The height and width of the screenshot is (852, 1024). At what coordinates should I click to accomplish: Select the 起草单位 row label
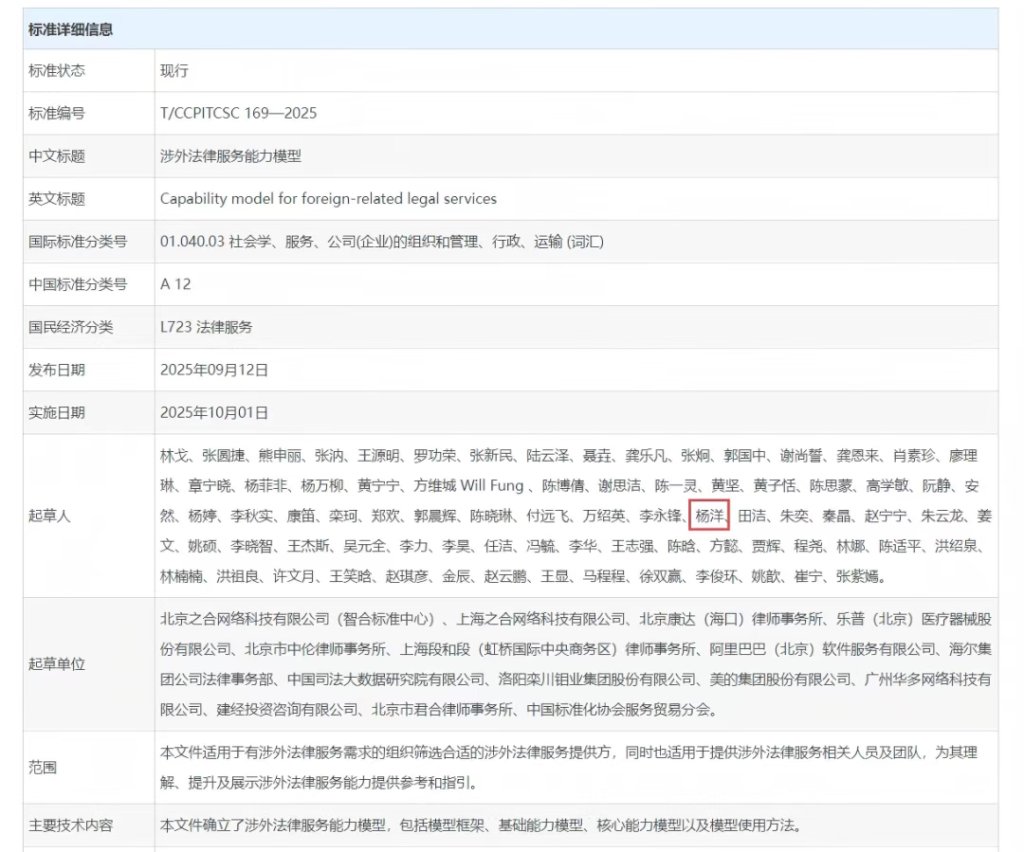point(57,664)
